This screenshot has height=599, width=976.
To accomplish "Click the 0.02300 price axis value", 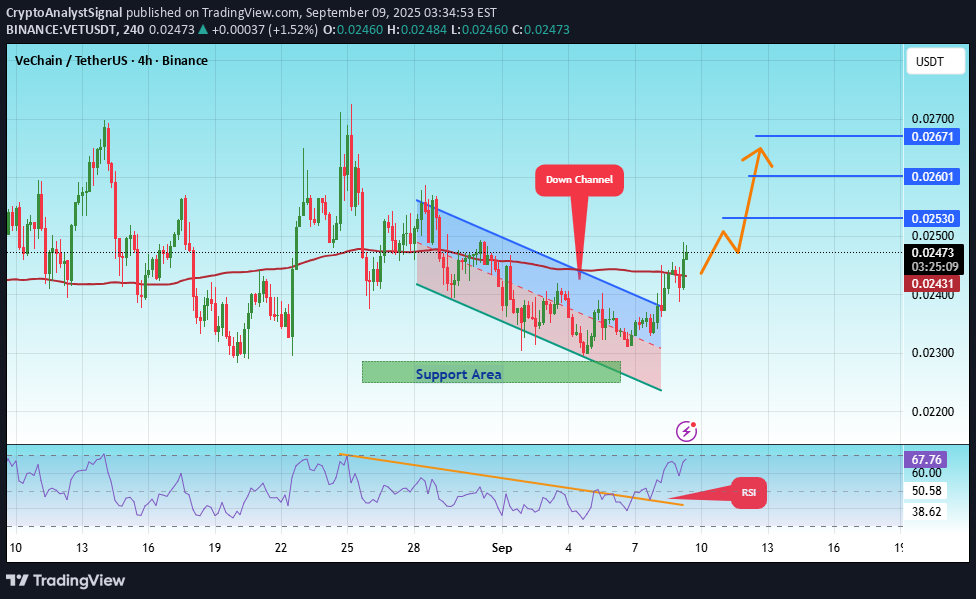I will 932,352.
